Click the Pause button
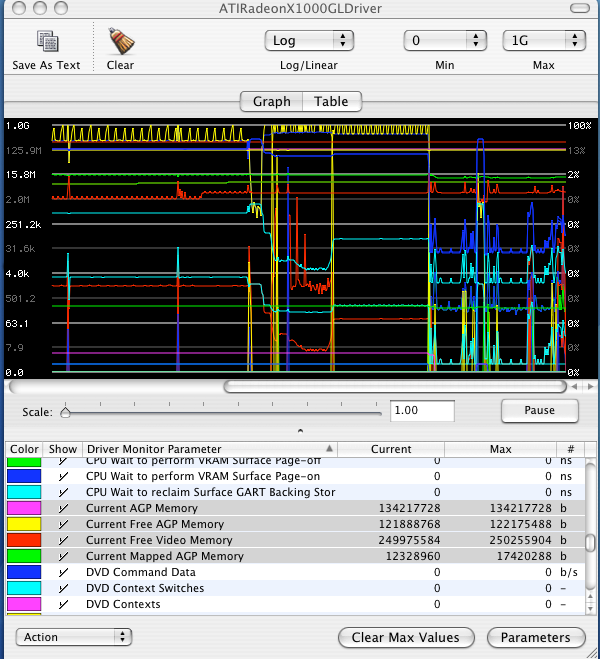This screenshot has height=659, width=600. [x=539, y=411]
